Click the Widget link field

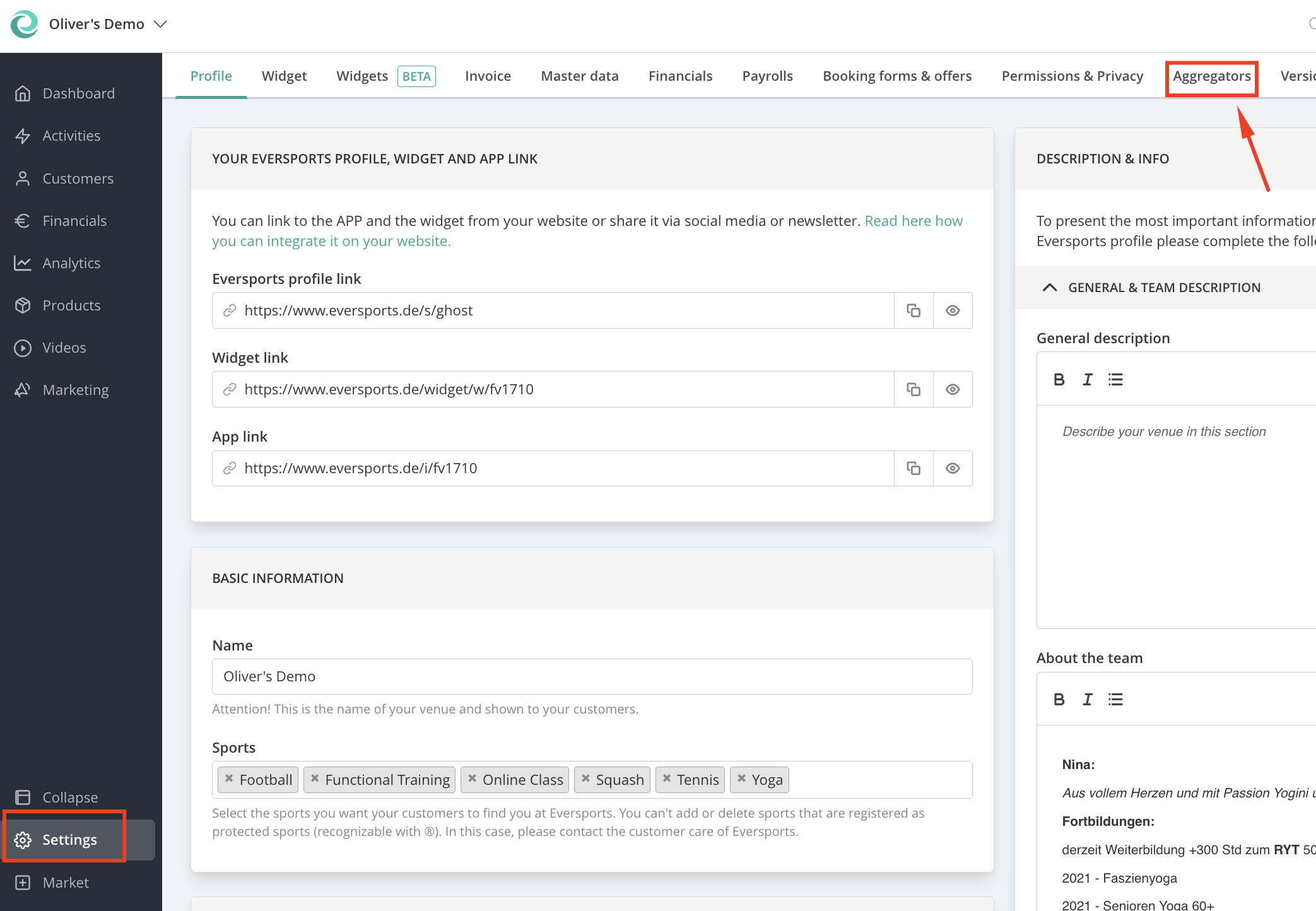point(553,389)
